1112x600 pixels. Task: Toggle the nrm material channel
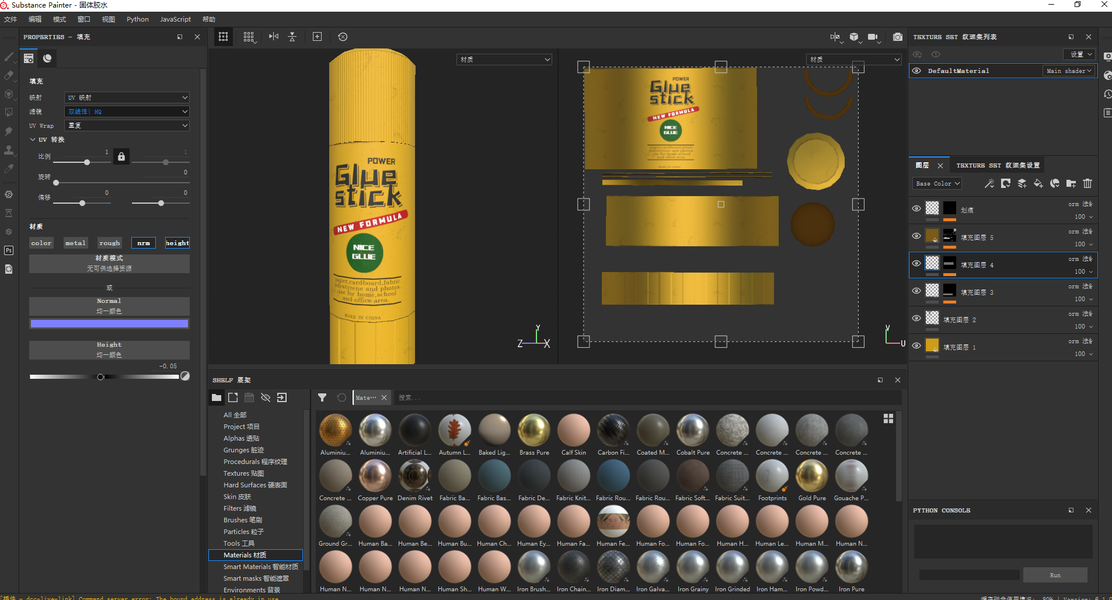pos(143,243)
